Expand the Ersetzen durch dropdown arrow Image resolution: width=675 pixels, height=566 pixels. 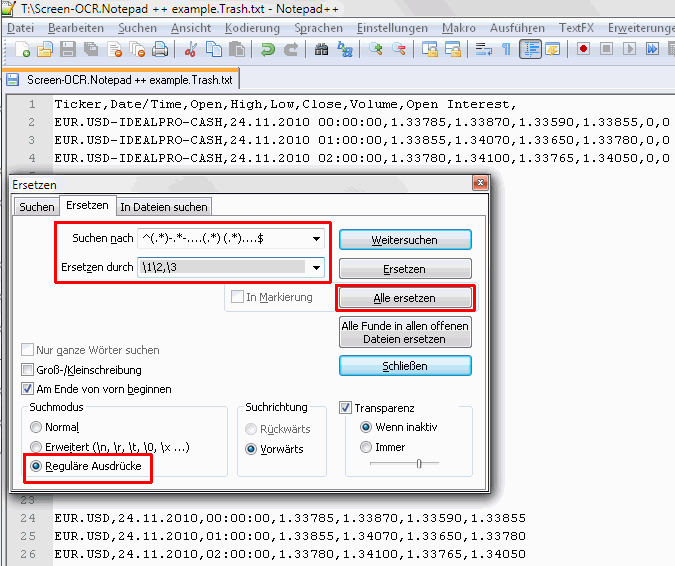[317, 267]
